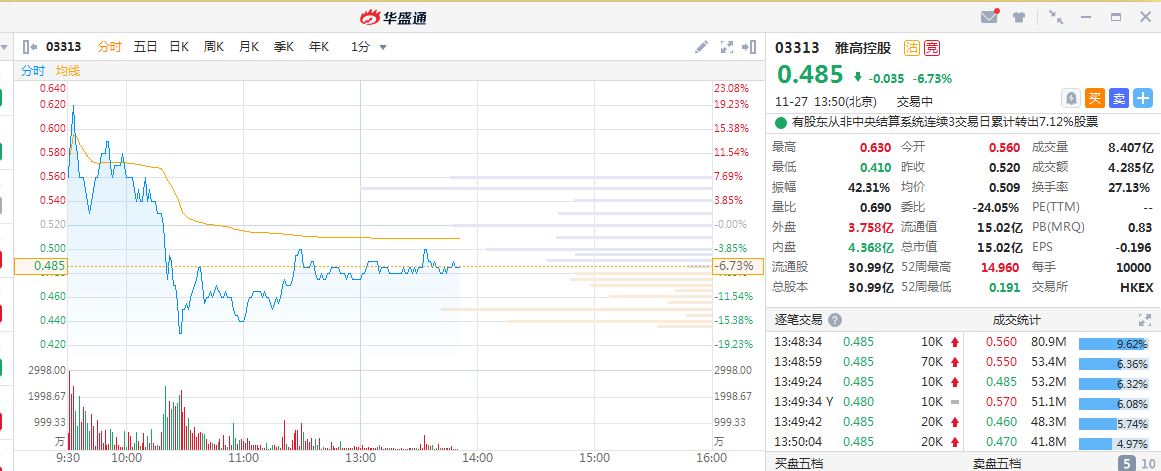Open the skin theme shirt icon
Image resolution: width=1161 pixels, height=471 pixels.
click(1019, 17)
